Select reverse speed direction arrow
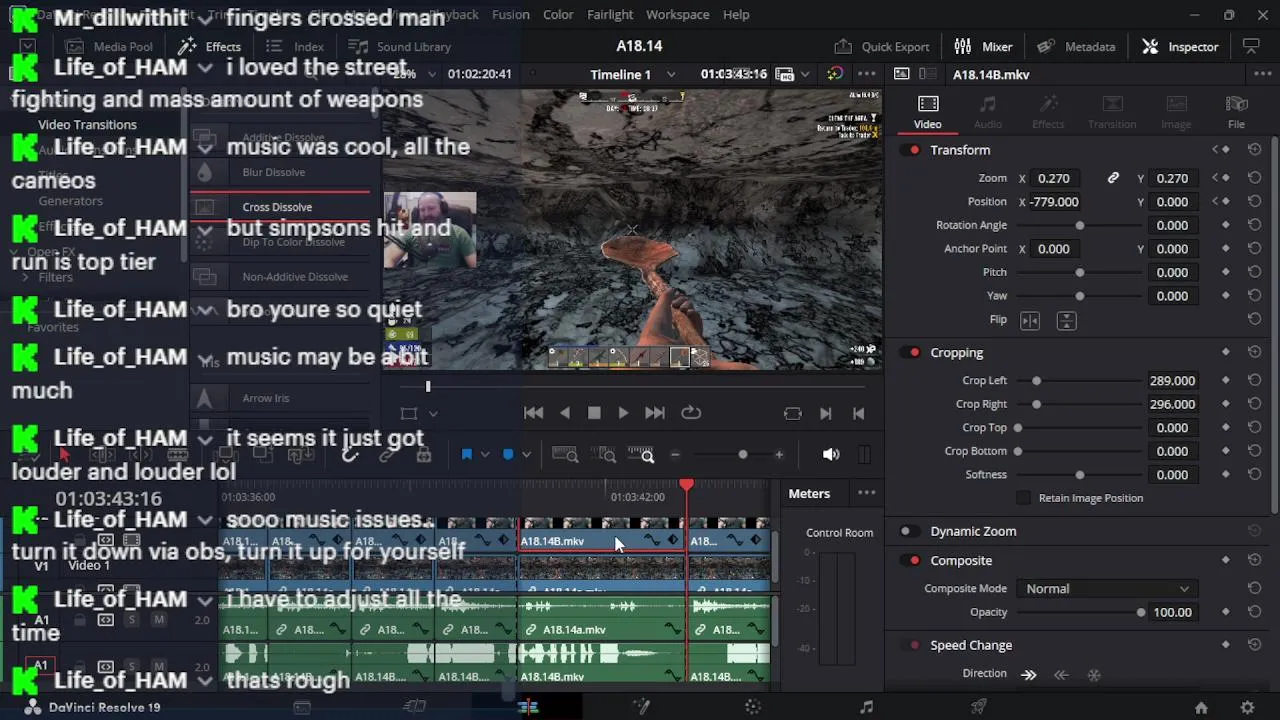This screenshot has height=720, width=1280. coord(1061,675)
